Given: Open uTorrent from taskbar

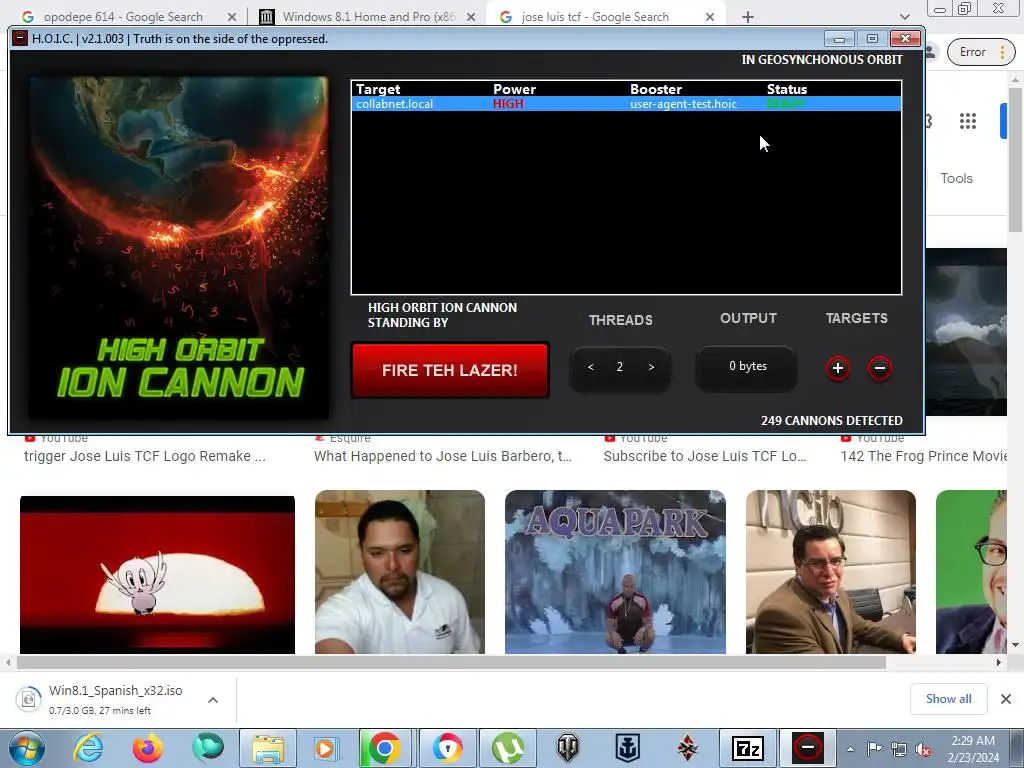Looking at the screenshot, I should [x=509, y=748].
